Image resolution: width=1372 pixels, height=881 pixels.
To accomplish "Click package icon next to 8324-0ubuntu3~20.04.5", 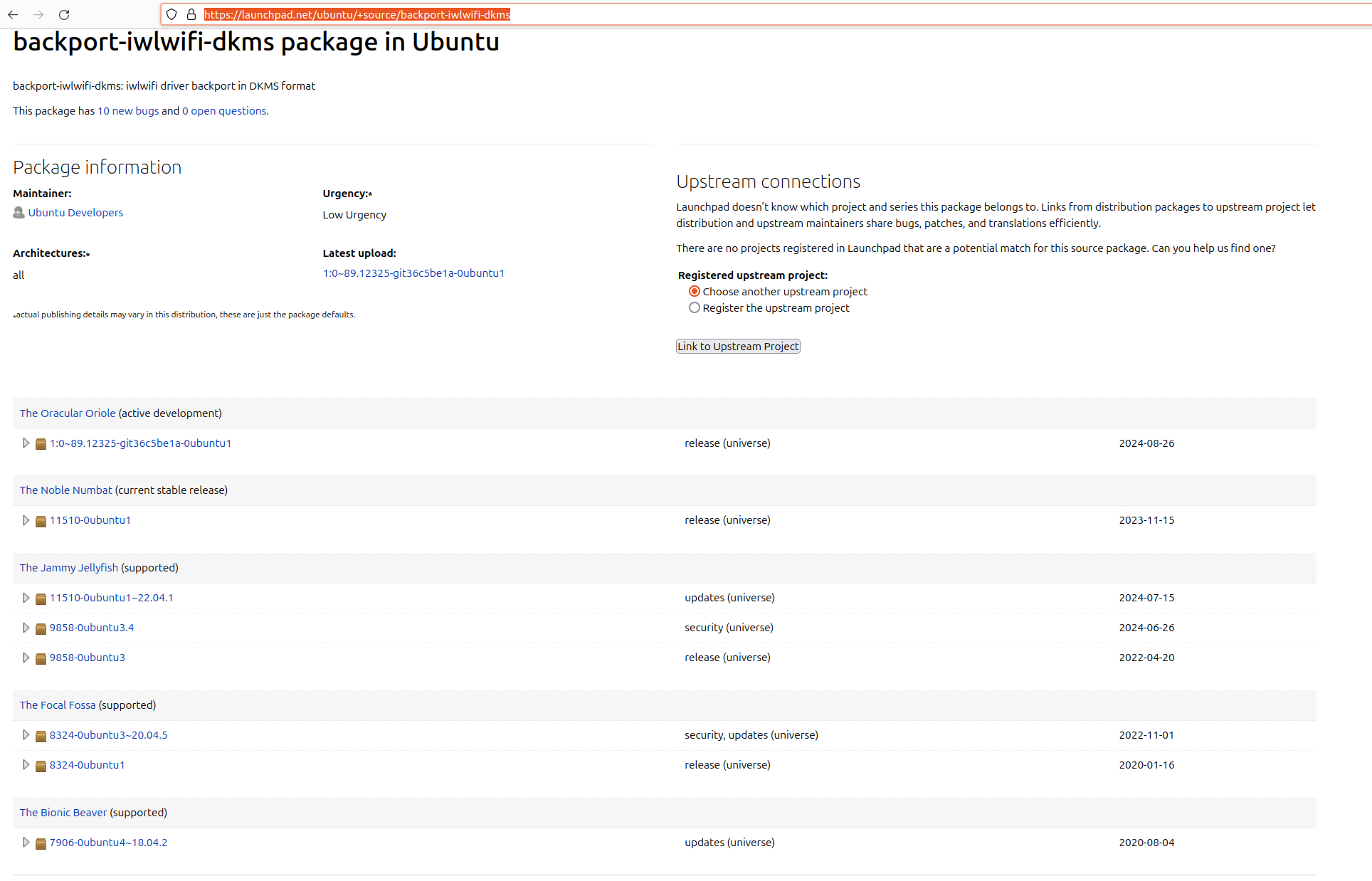I will pyautogui.click(x=41, y=736).
